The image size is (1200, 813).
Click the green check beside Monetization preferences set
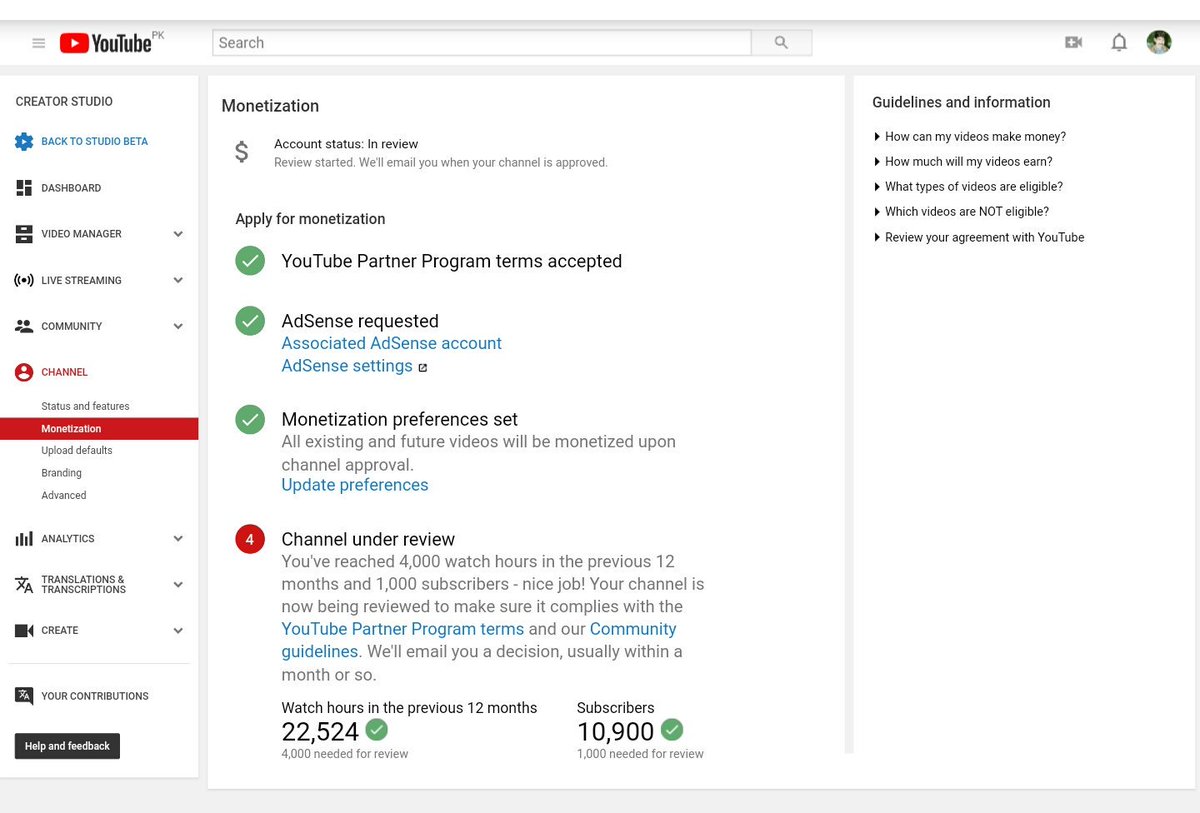click(x=250, y=419)
